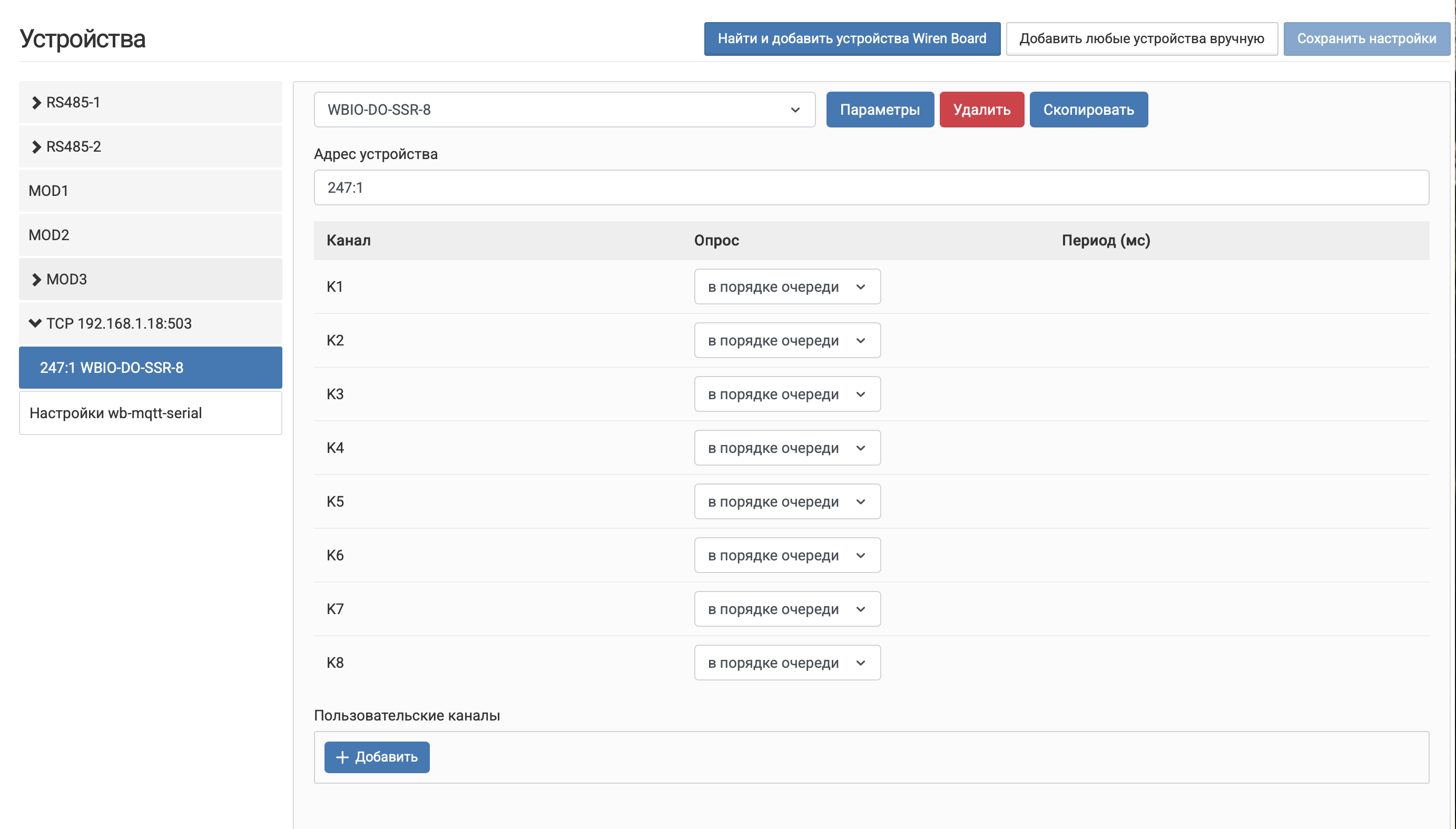Screen dimensions: 1456x829
Task: Click the plus Добавить button
Action: [377, 757]
